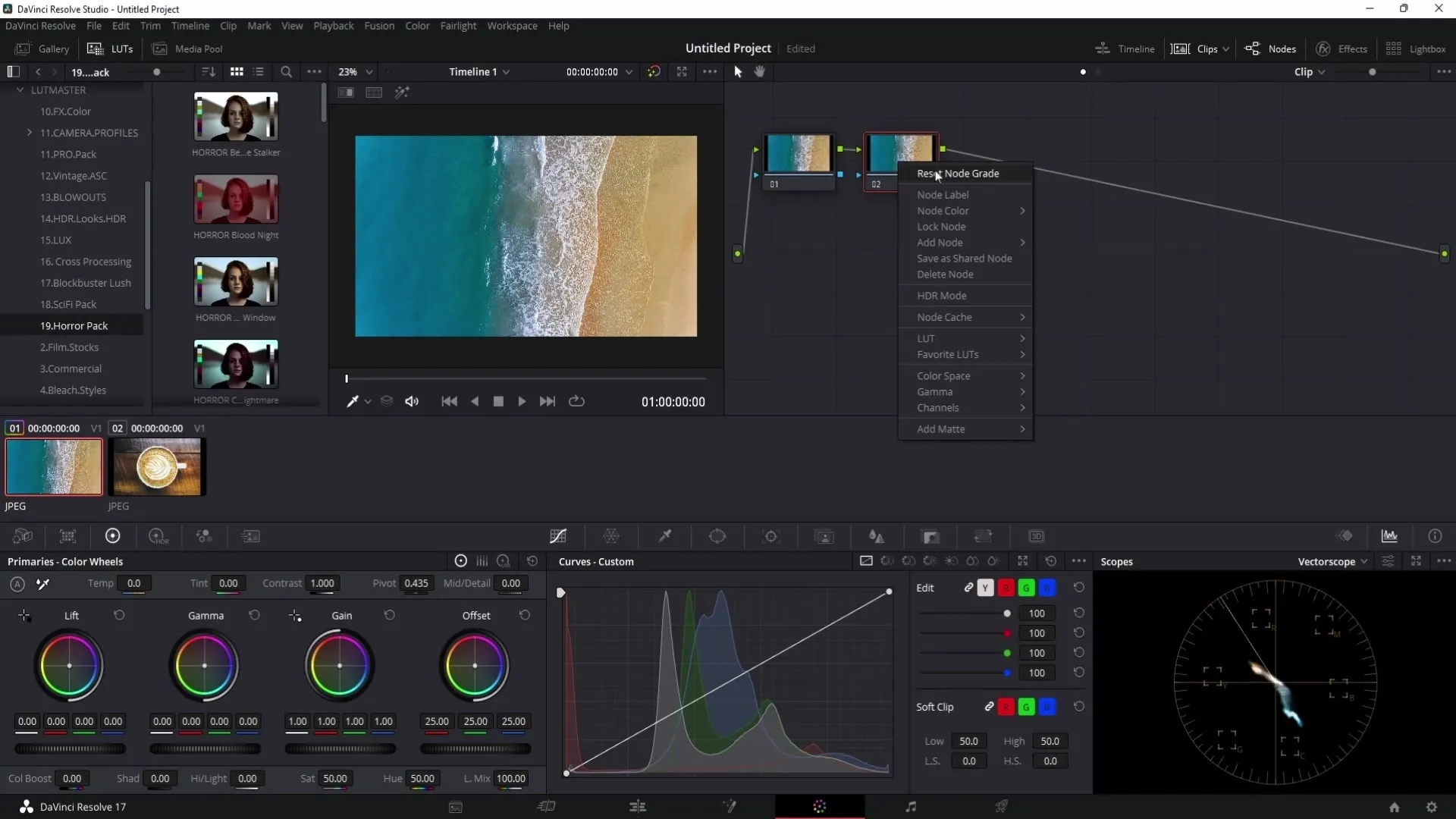
Task: Click HORROR Blood Night thumbnail clip
Action: pos(235,199)
